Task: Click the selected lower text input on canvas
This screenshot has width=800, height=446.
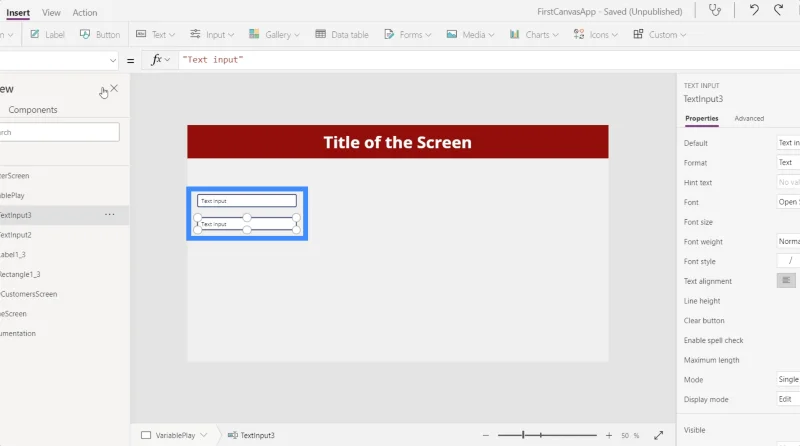Action: (247, 224)
